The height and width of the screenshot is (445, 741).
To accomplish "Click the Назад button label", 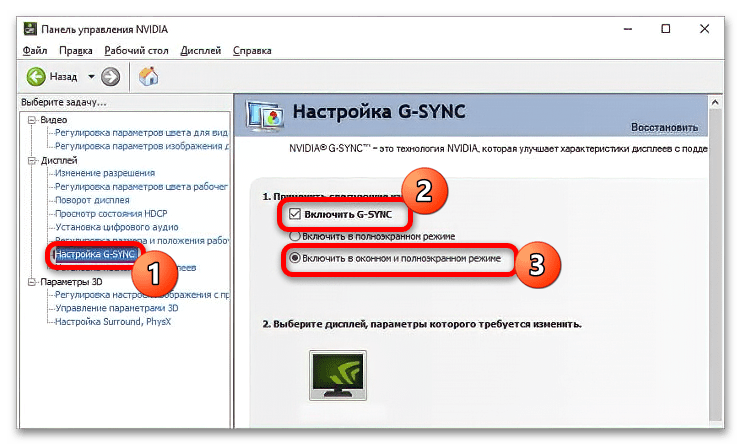I will (x=63, y=77).
